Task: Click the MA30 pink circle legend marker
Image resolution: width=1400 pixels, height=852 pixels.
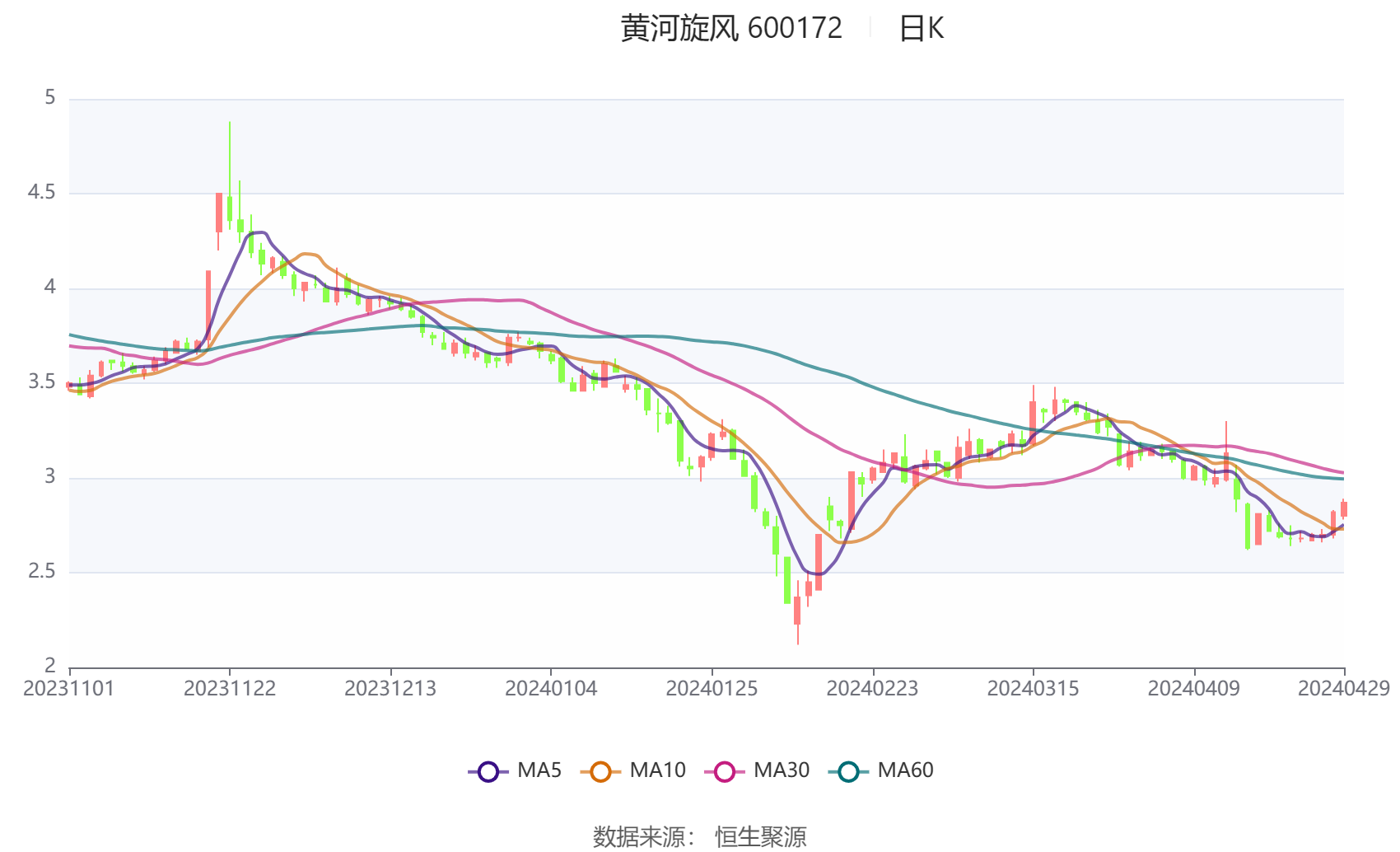Action: point(725,771)
